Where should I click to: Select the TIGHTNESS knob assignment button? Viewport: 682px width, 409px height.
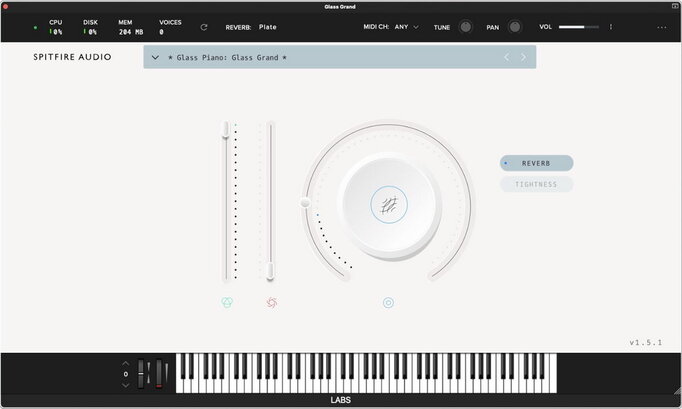[536, 184]
